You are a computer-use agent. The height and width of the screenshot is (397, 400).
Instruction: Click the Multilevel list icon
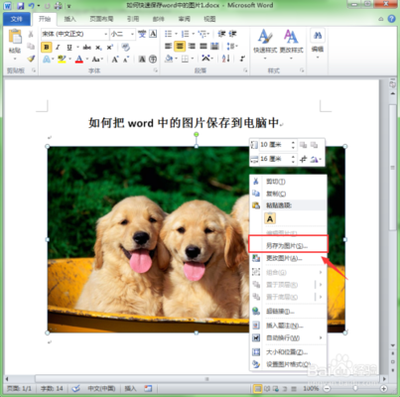(202, 34)
